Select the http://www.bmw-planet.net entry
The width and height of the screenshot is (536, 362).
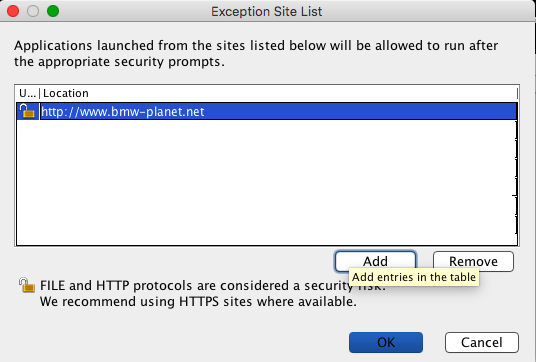(267, 111)
